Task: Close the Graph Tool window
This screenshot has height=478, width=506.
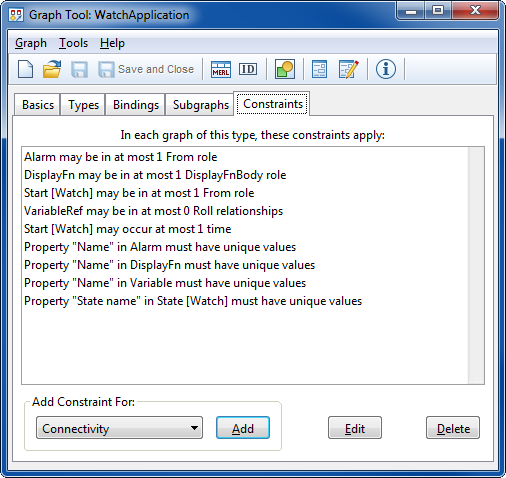Action: click(x=475, y=11)
